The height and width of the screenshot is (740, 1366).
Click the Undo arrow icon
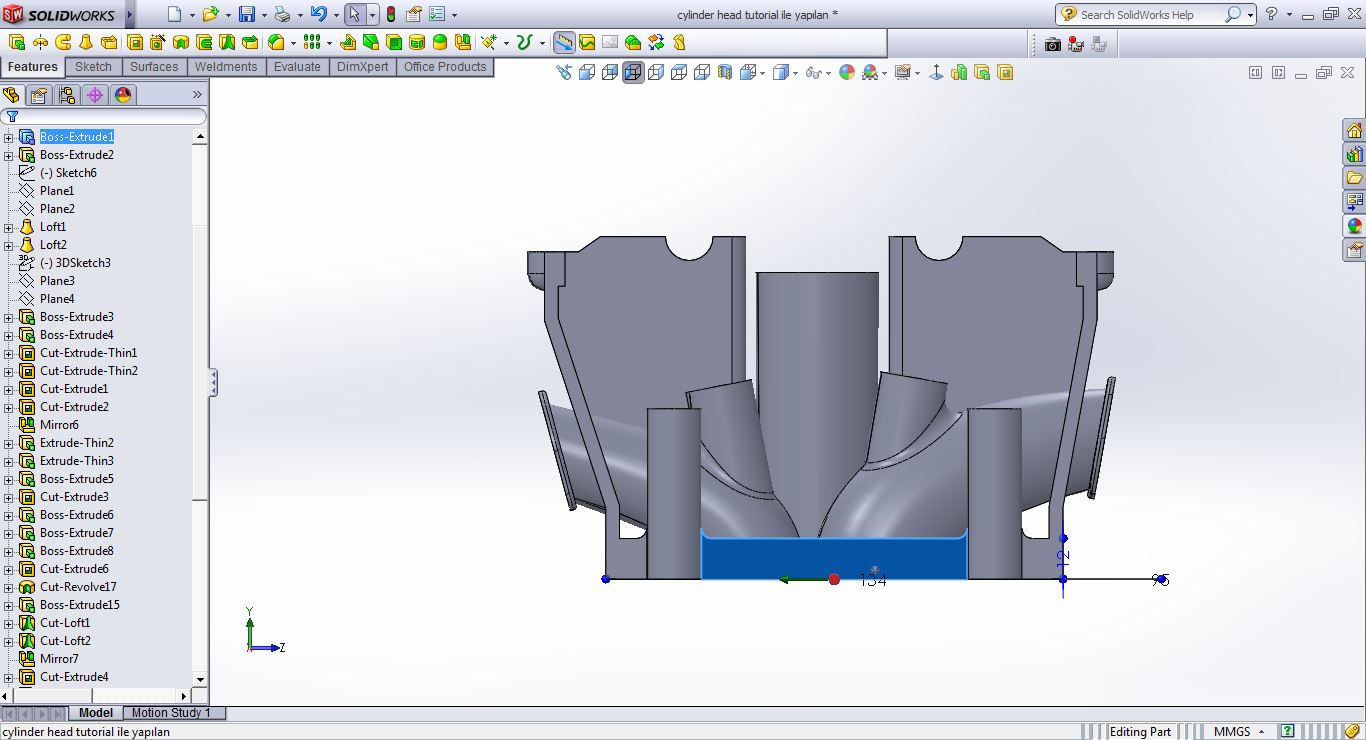pos(318,14)
